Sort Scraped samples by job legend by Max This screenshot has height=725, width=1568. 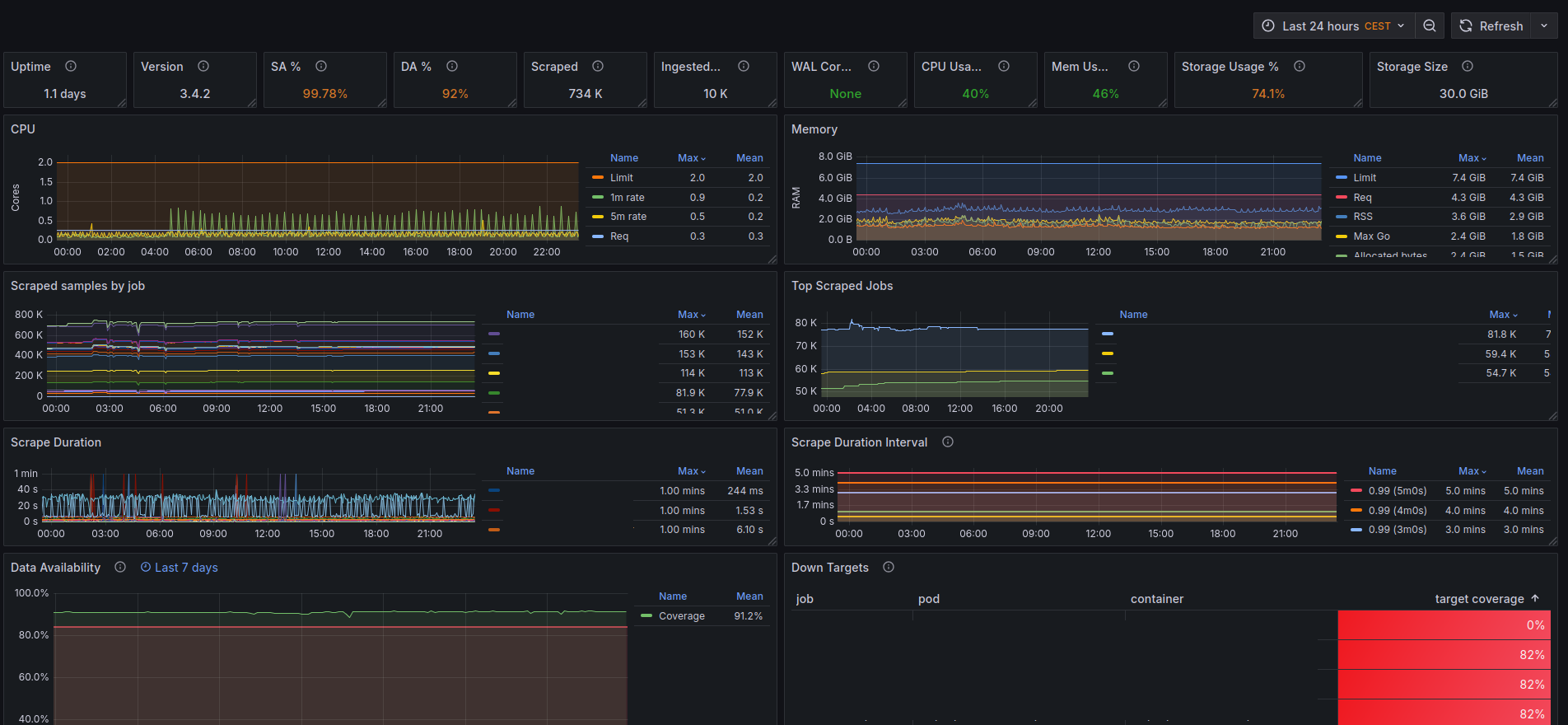coord(692,315)
